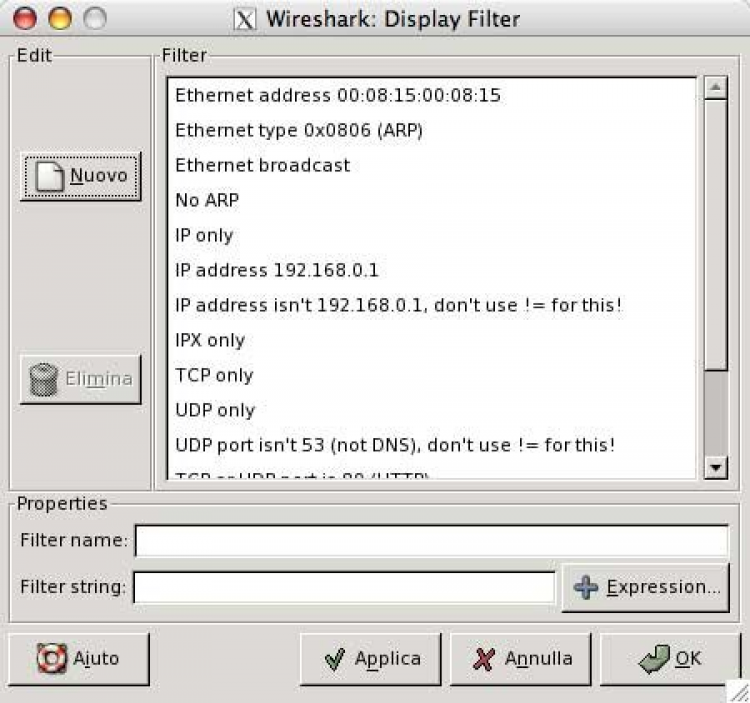750x703 pixels.
Task: Select 'Ethernet broadcast' filter
Action: coord(431,165)
